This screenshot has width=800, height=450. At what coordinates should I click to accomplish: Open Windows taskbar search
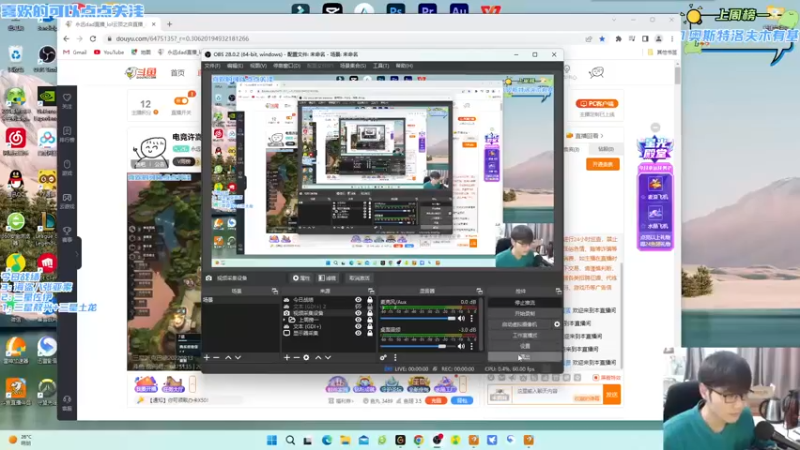tap(290, 440)
